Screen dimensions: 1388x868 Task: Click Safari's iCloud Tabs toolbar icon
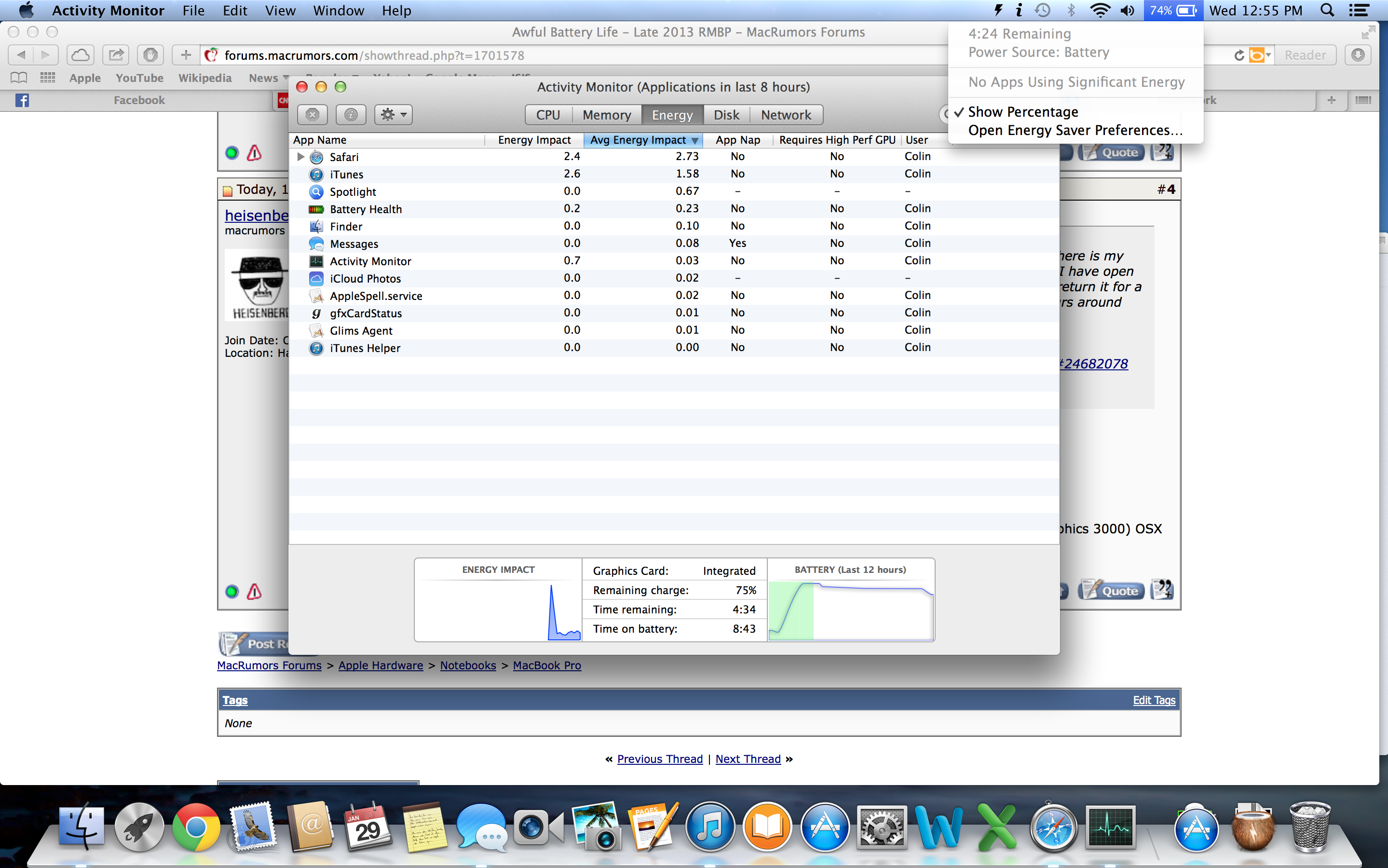[81, 55]
